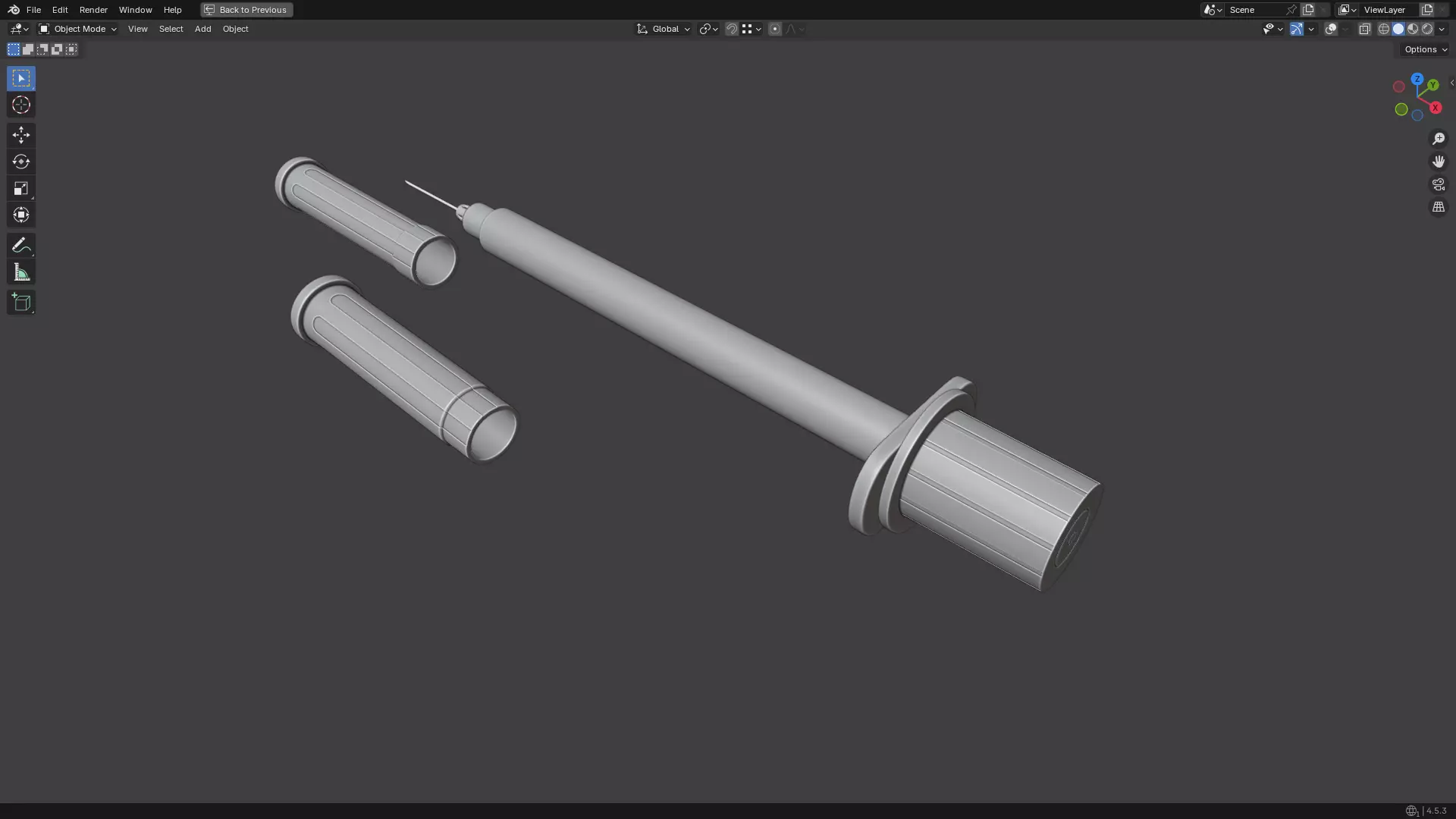Open the pivot point dropdown
Image resolution: width=1456 pixels, height=819 pixels.
(708, 29)
